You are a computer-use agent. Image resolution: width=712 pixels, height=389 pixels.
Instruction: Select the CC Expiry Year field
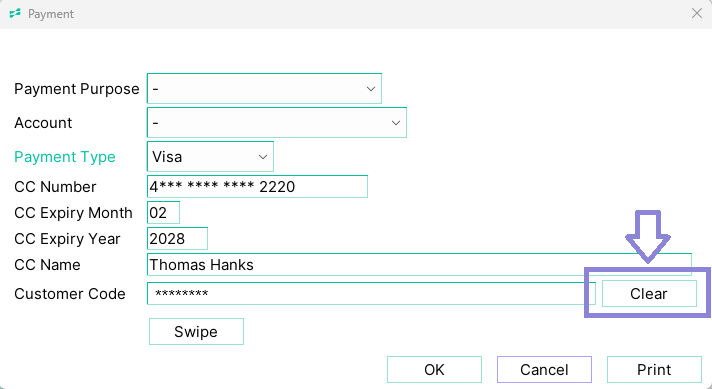tap(177, 238)
